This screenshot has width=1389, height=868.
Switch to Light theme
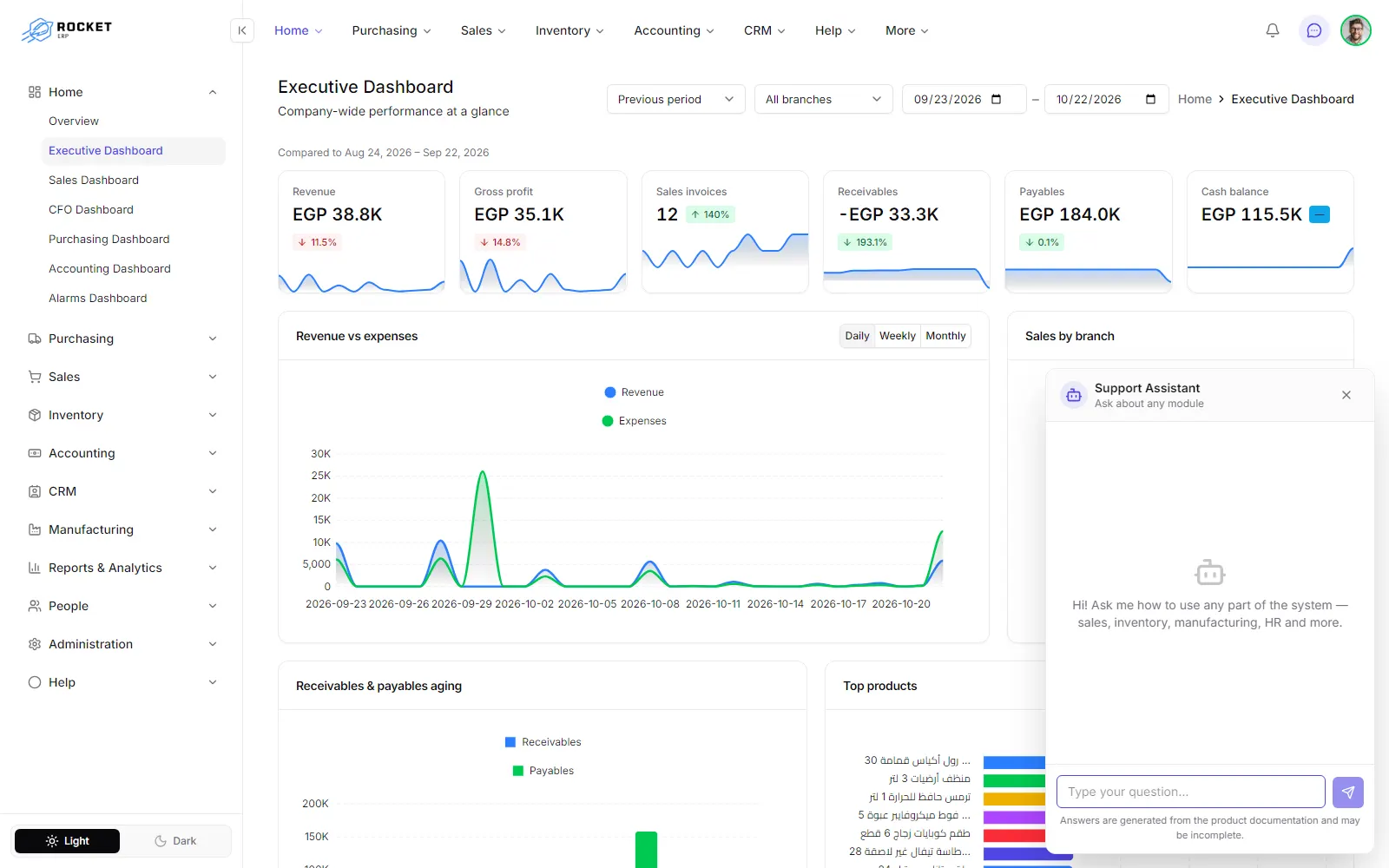coord(68,841)
